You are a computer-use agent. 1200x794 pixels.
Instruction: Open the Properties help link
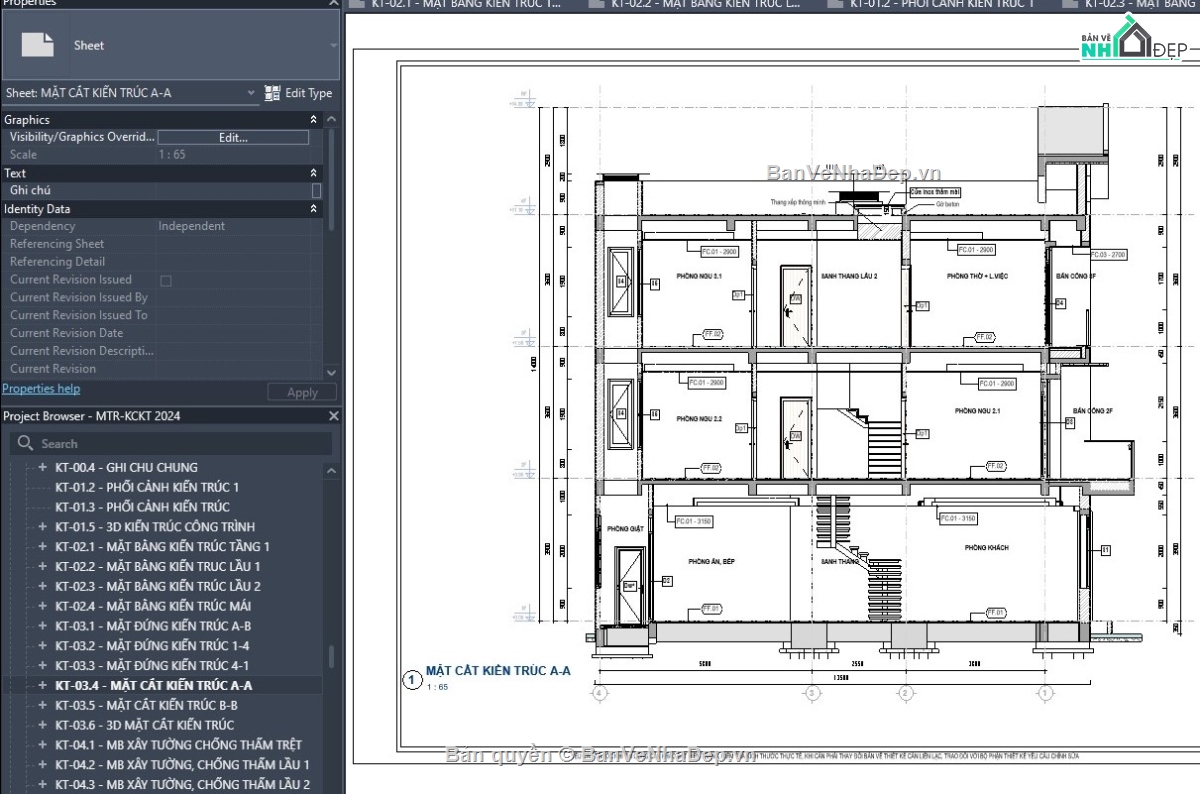tap(41, 389)
